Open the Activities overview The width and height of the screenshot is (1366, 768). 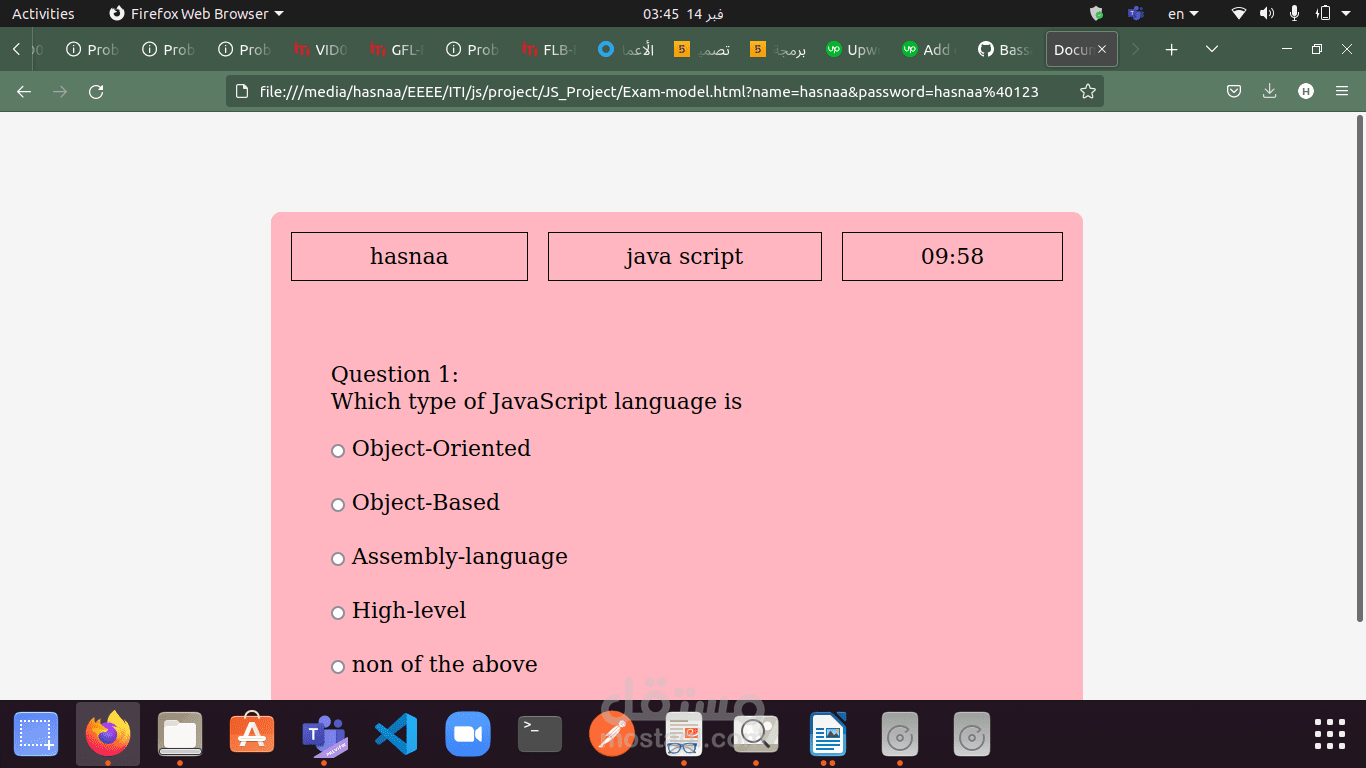tap(43, 14)
